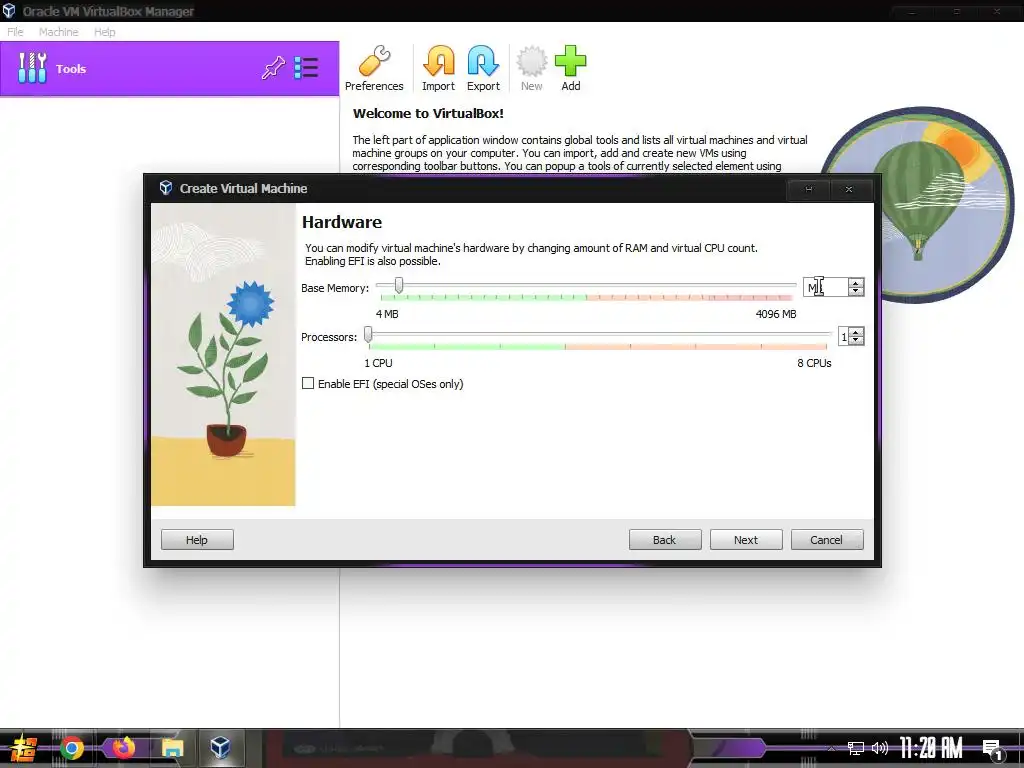This screenshot has width=1024, height=768.
Task: Click the Processors value field
Action: click(844, 336)
